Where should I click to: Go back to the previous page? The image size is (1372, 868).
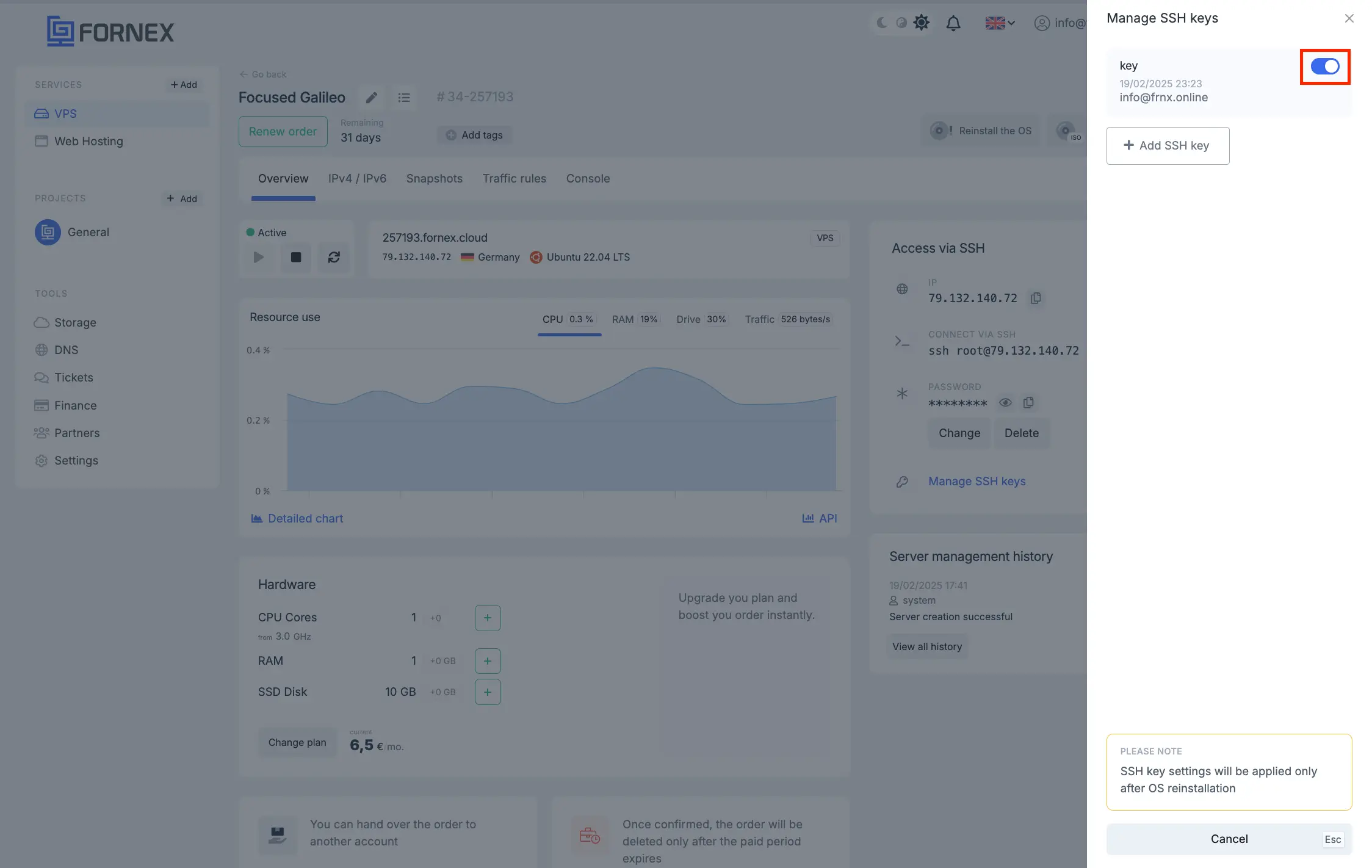(262, 74)
